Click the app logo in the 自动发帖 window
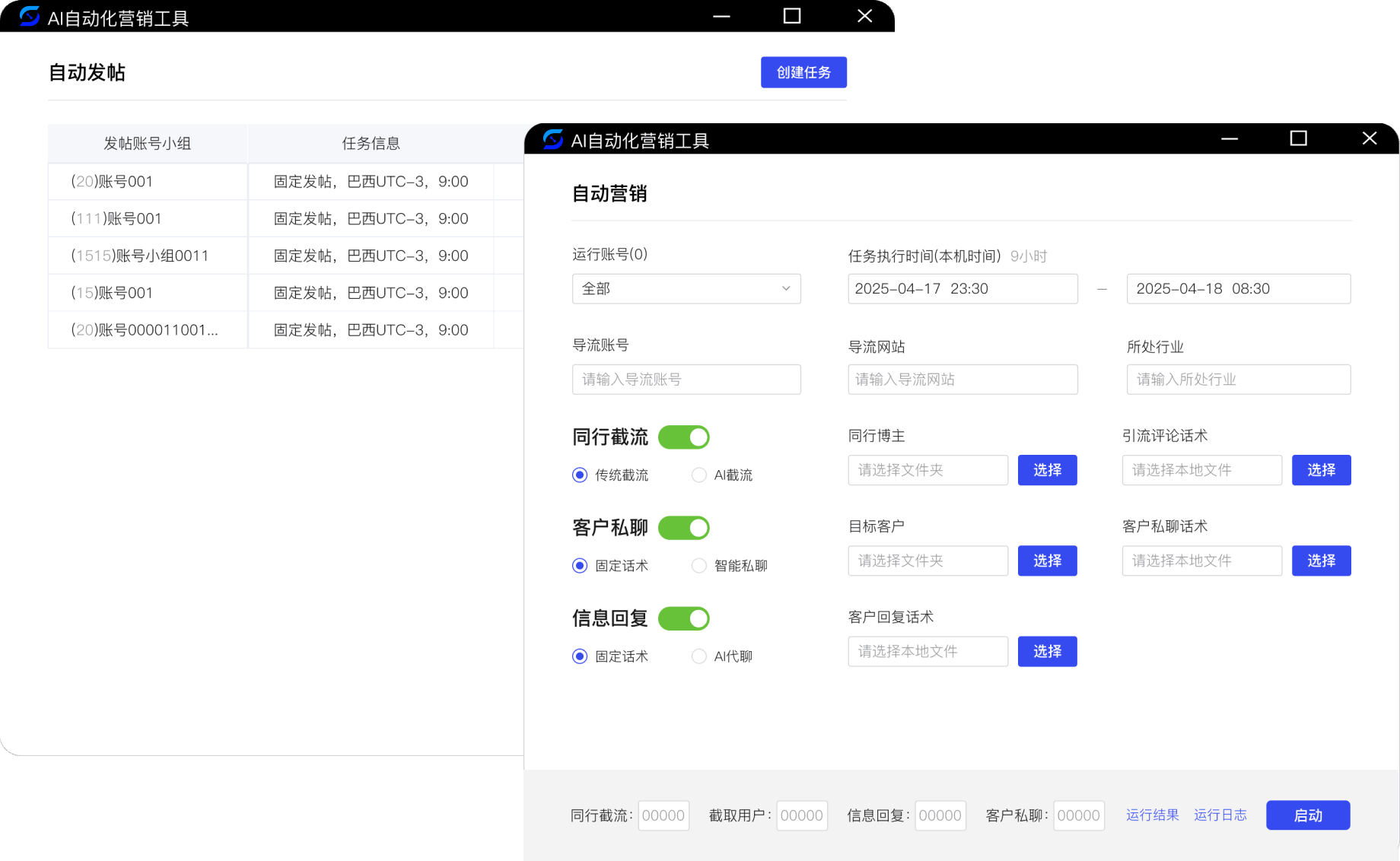Image resolution: width=1400 pixels, height=861 pixels. point(30,16)
